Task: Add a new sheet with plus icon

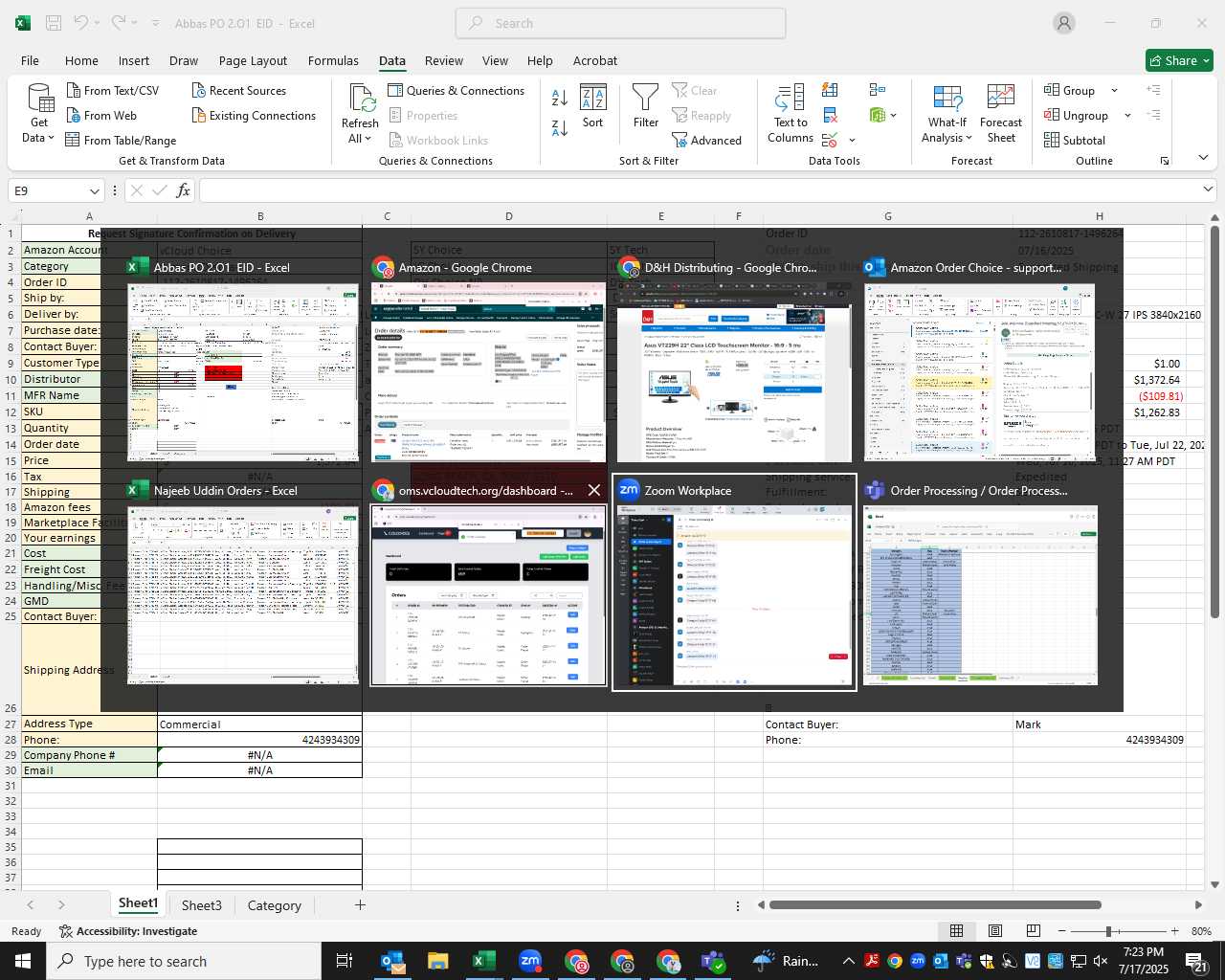Action: [360, 905]
